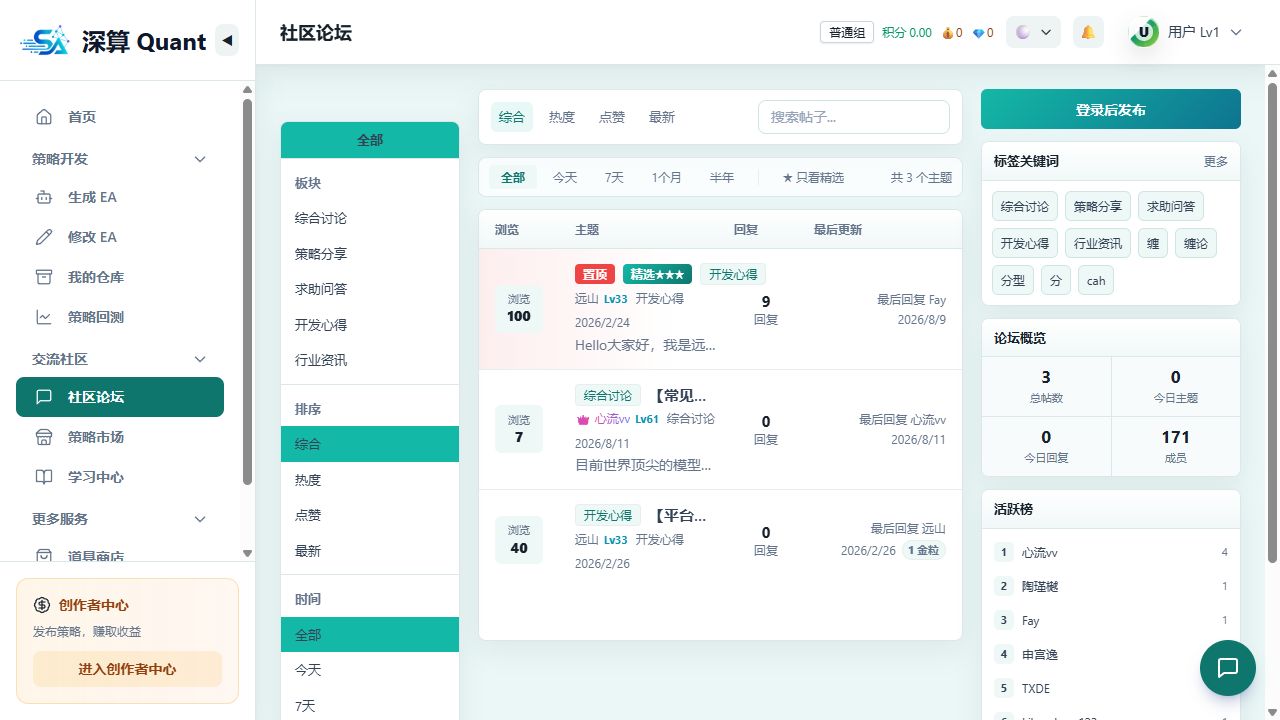The image size is (1280, 720).
Task: Select 综合讨论 in the left 板块 list
Action: tap(370, 218)
